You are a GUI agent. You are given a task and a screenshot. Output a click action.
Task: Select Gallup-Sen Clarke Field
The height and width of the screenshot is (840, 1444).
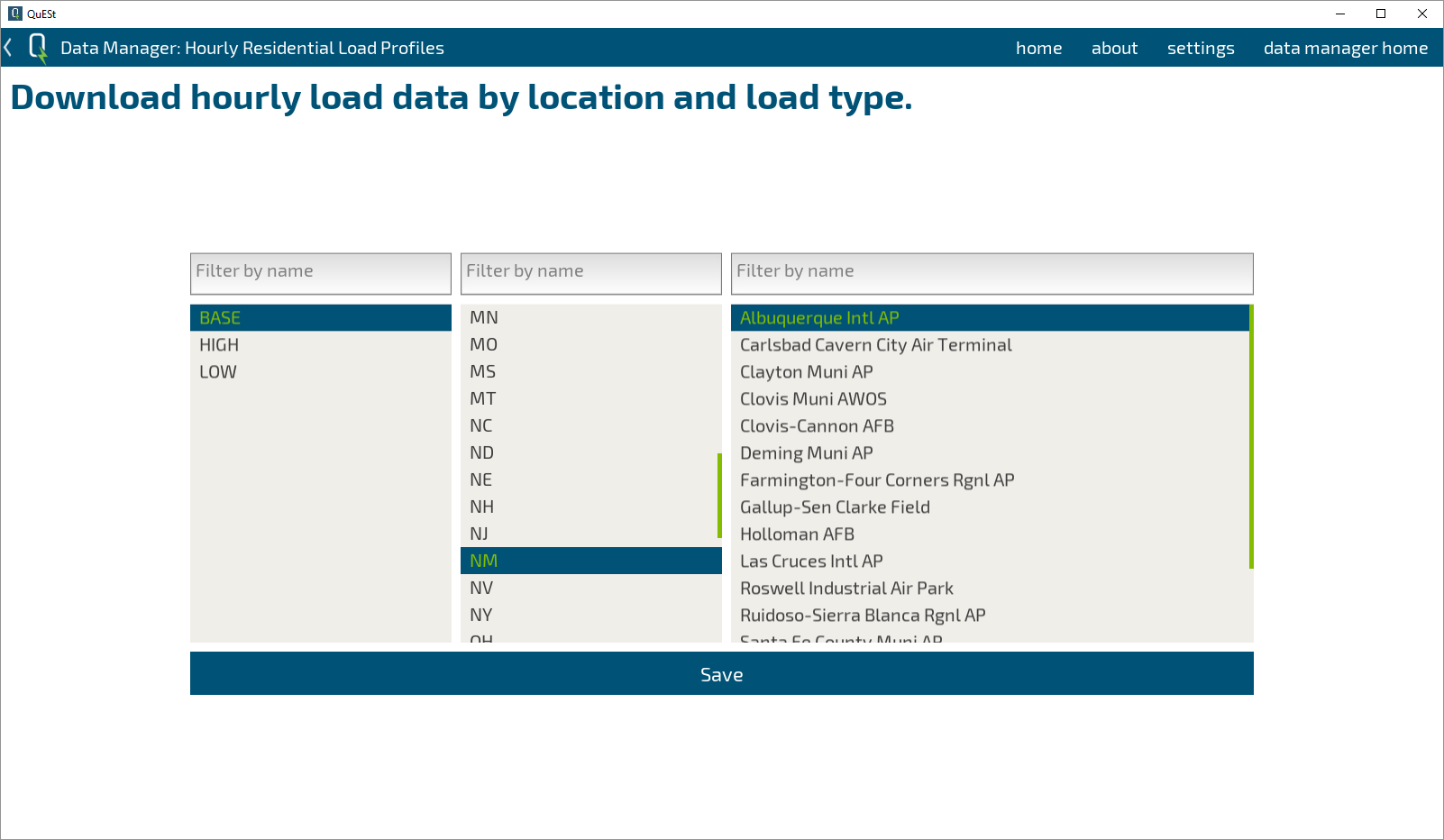pyautogui.click(x=990, y=507)
